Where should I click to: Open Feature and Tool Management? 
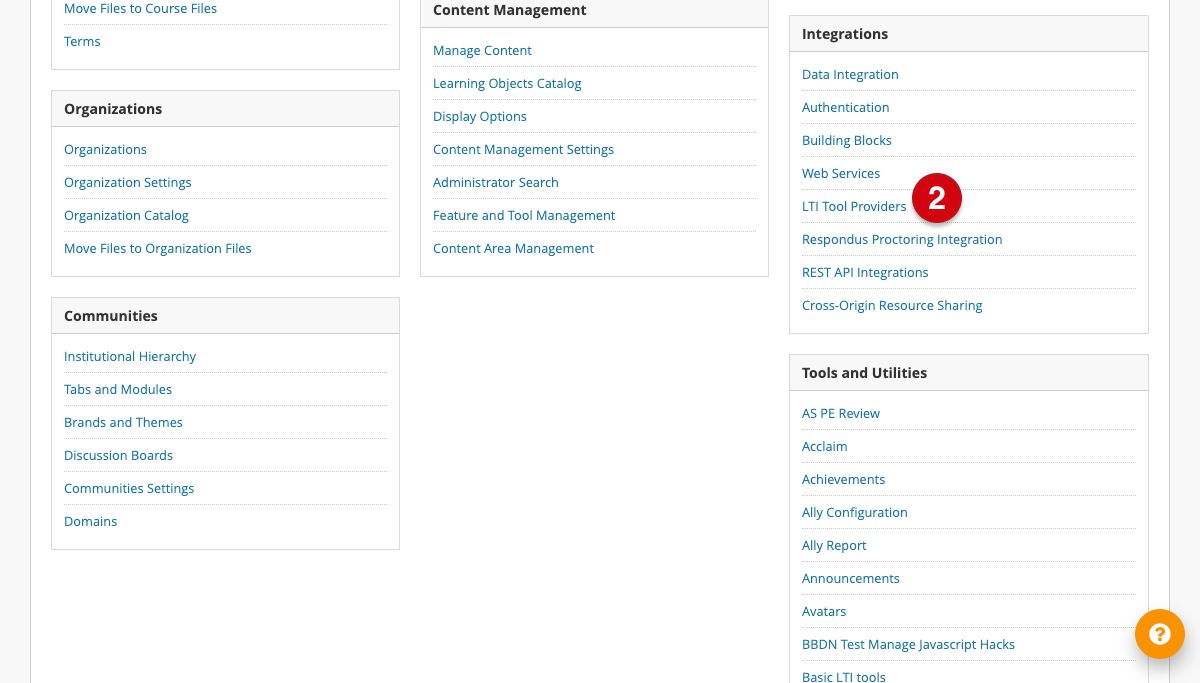(524, 215)
